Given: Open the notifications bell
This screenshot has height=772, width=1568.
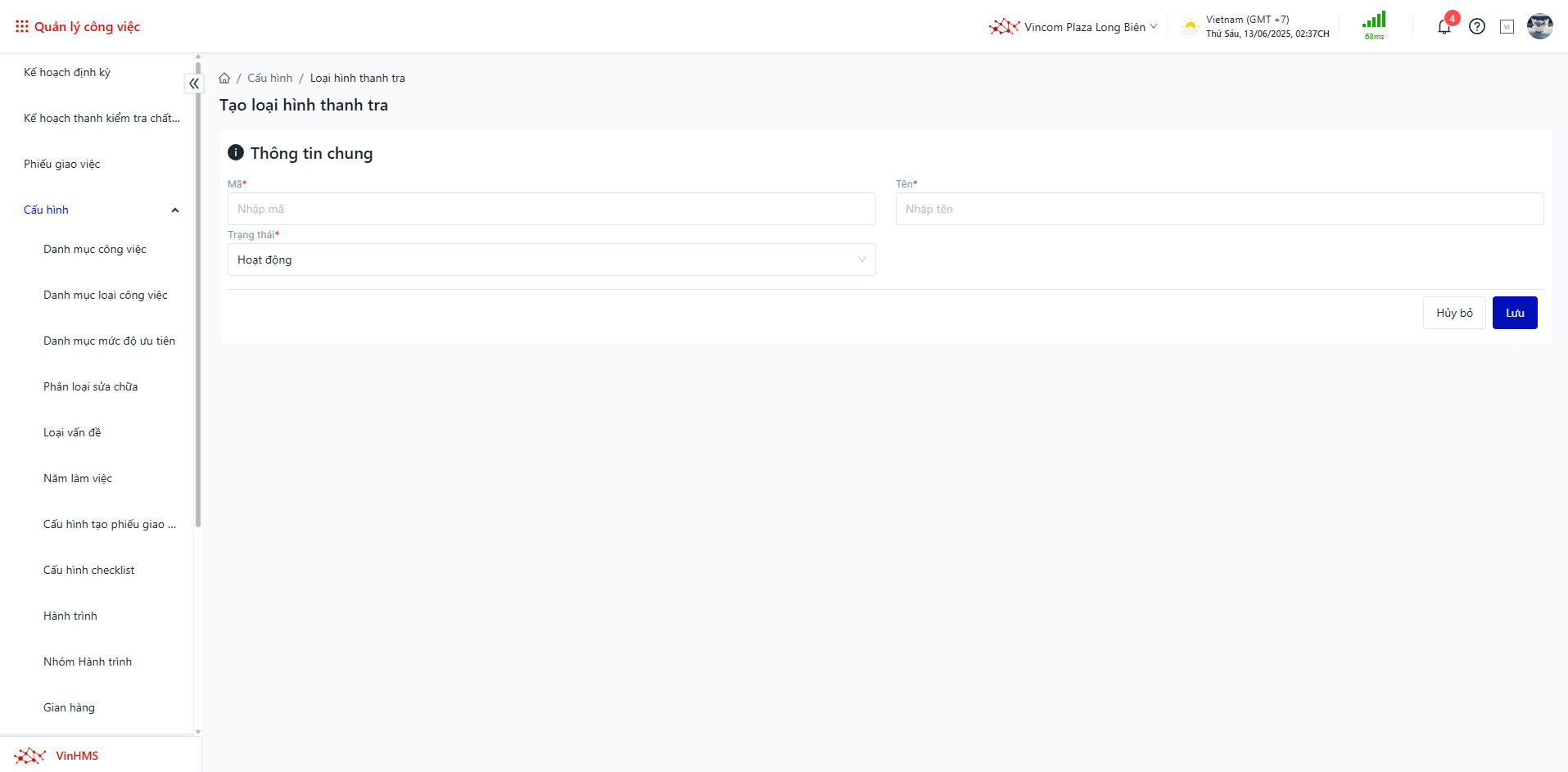Looking at the screenshot, I should pyautogui.click(x=1444, y=27).
